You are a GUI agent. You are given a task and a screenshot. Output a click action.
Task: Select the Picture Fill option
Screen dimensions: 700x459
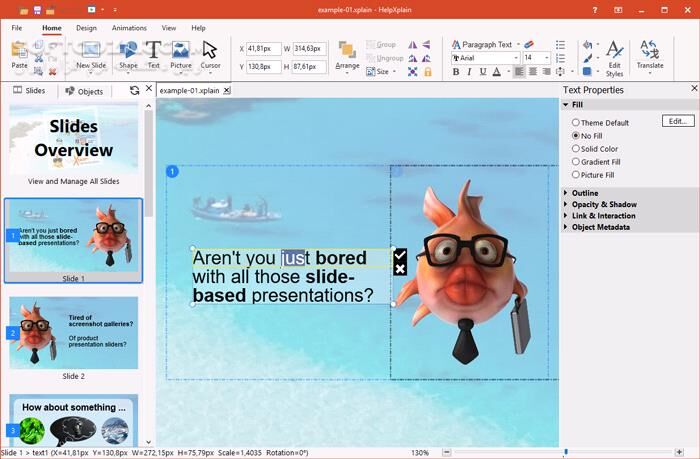[576, 175]
